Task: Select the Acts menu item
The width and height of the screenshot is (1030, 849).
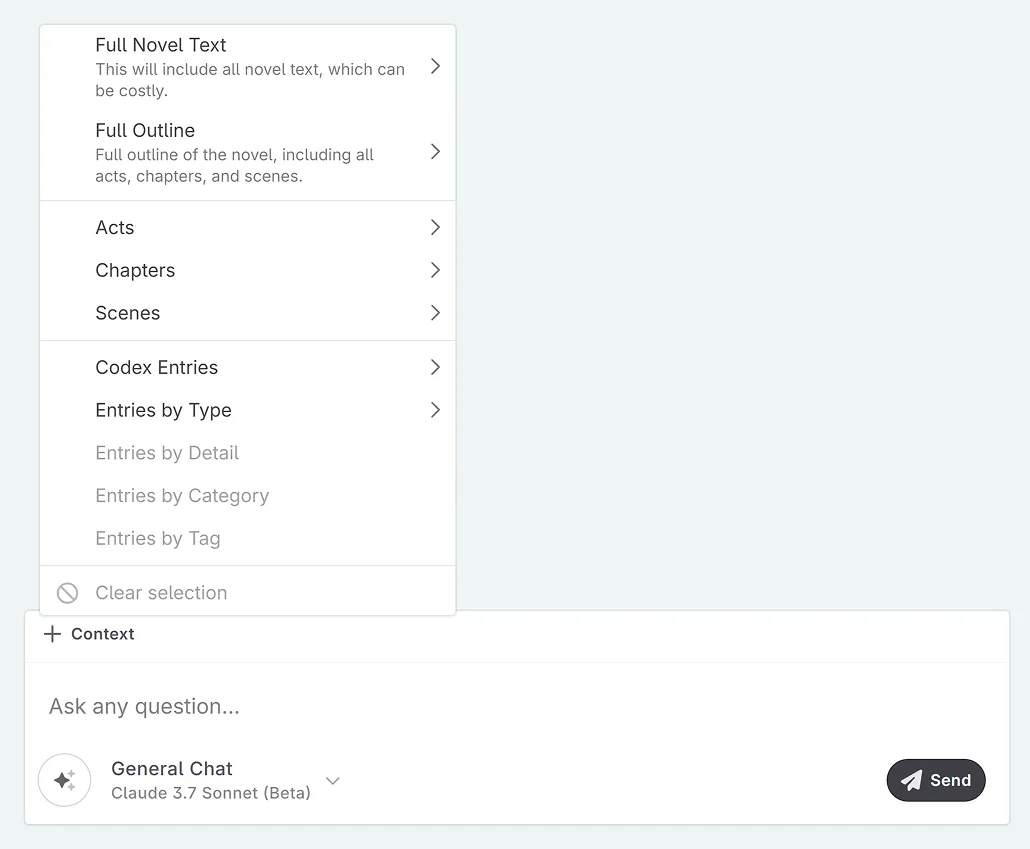Action: pos(115,228)
